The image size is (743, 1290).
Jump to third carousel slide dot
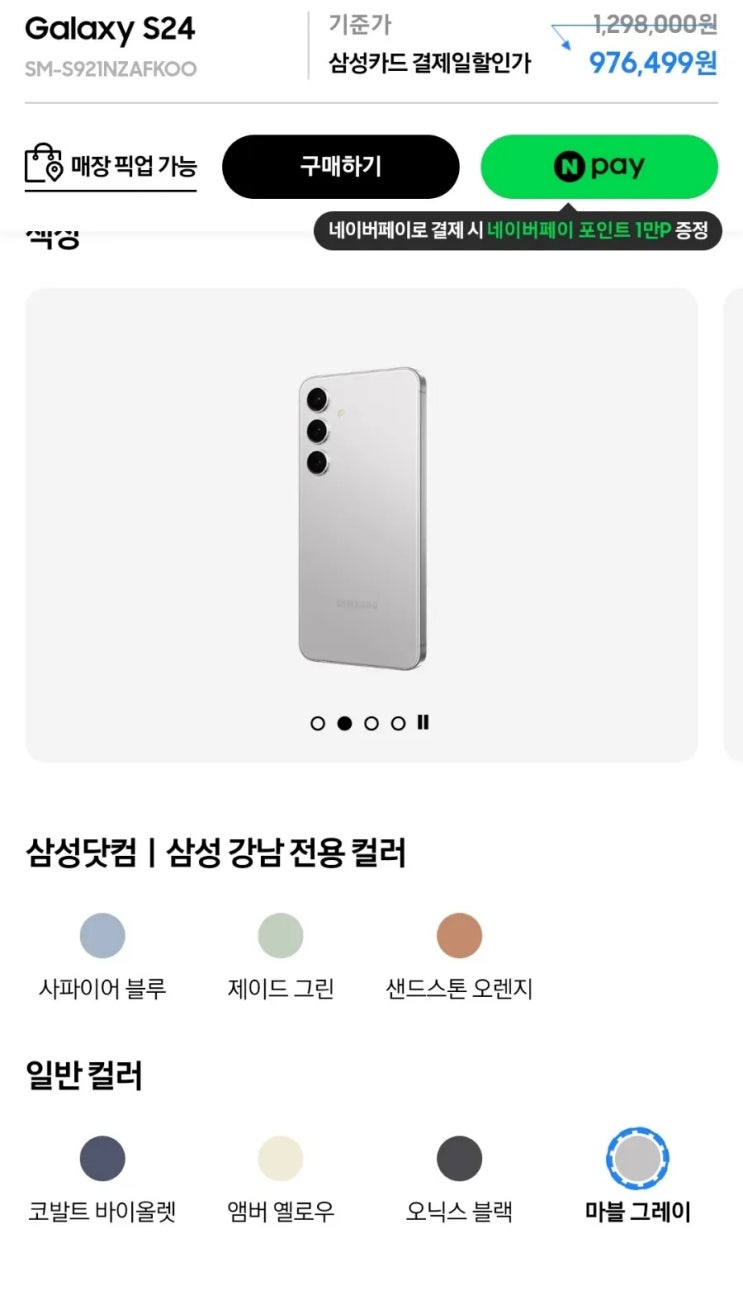click(x=372, y=723)
